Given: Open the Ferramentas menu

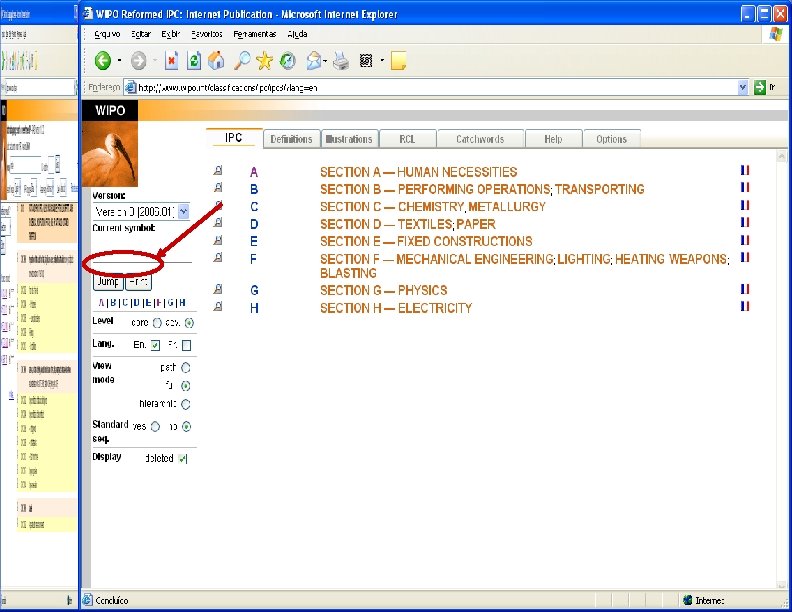Looking at the screenshot, I should [255, 34].
